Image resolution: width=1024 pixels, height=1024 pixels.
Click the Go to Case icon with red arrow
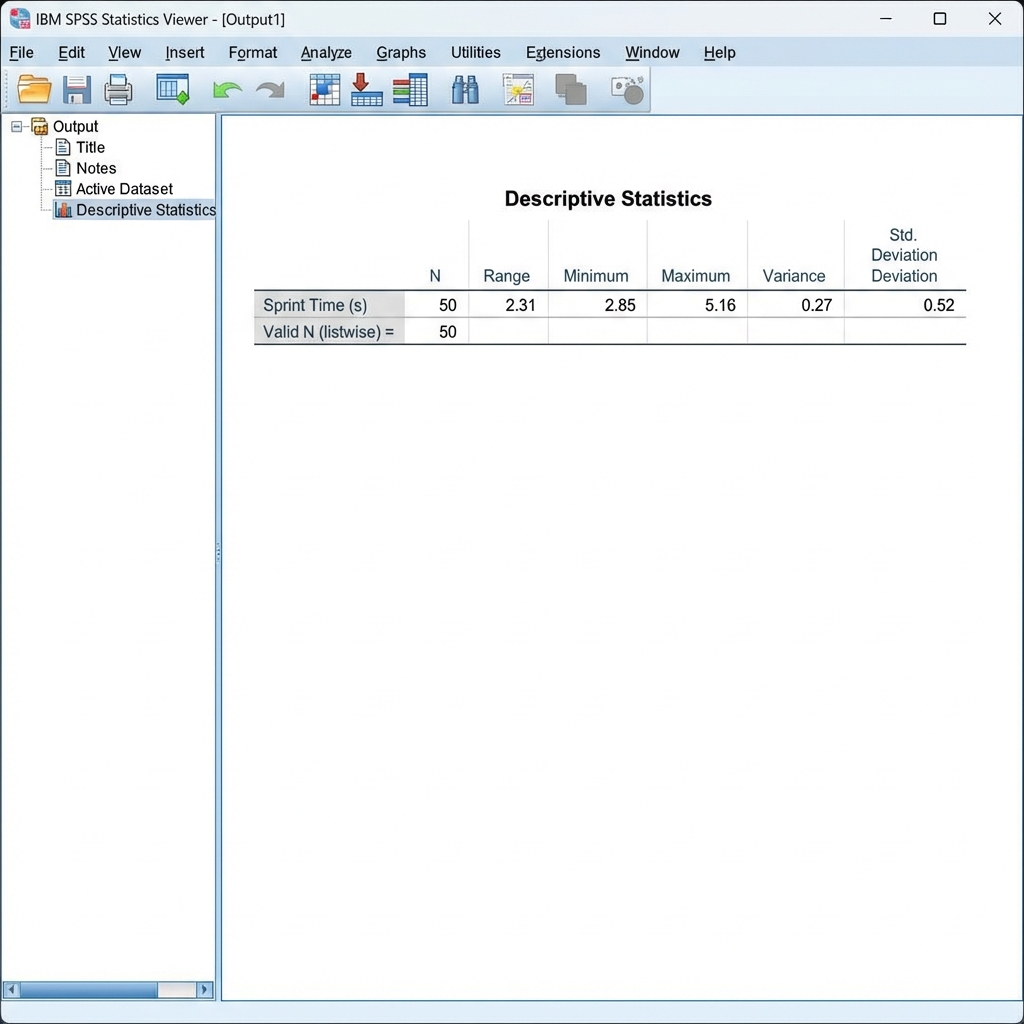367,90
